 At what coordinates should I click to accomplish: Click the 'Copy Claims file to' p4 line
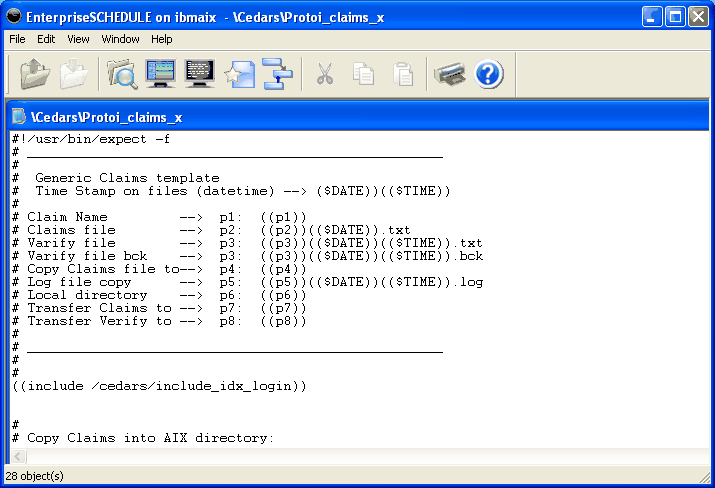159,269
